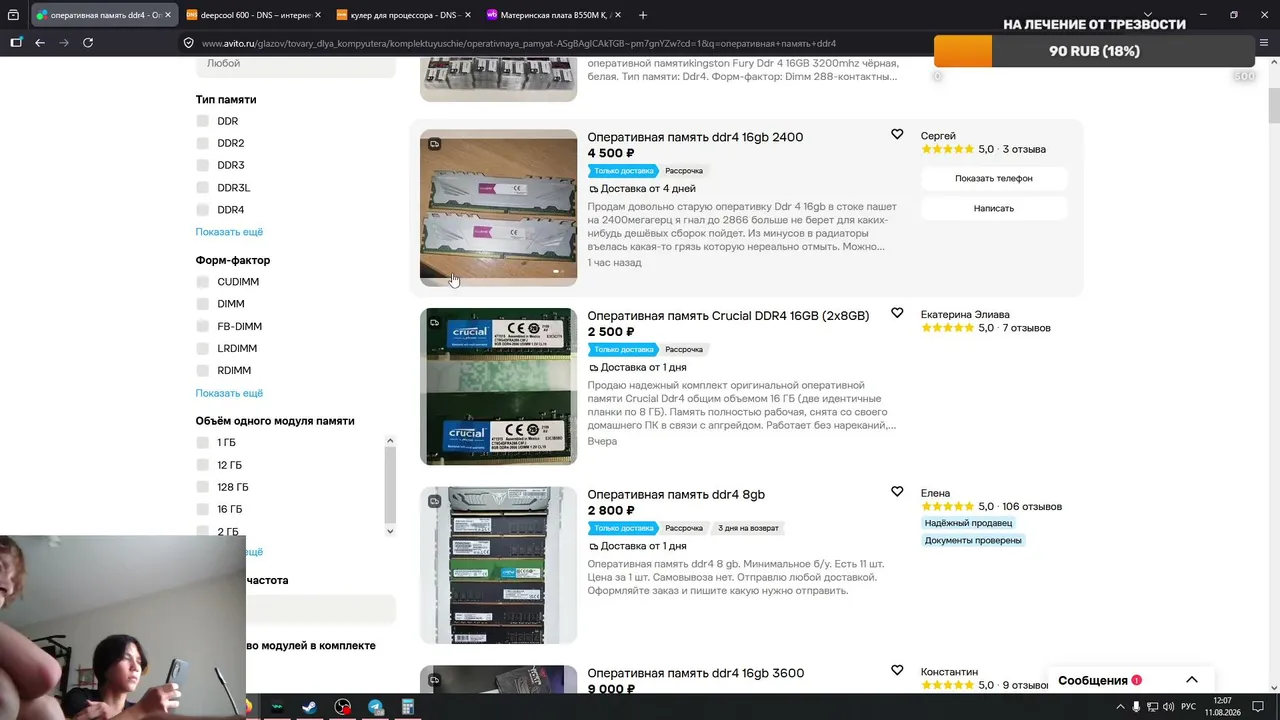Image resolution: width=1280 pixels, height=720 pixels.
Task: Open the ddr4 8gb listing thumbnail
Action: tap(498, 565)
